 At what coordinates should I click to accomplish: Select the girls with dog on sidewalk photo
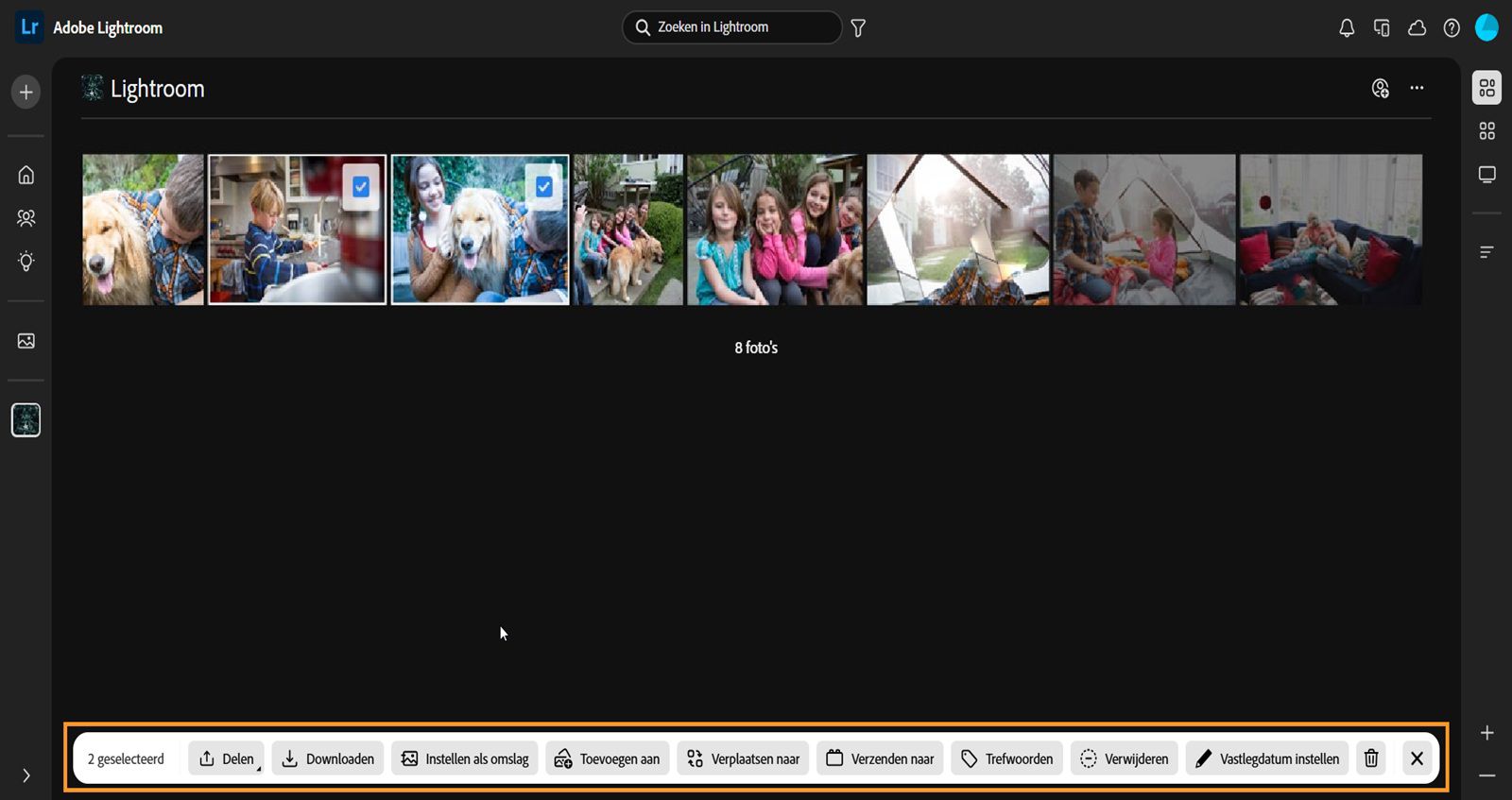click(627, 230)
